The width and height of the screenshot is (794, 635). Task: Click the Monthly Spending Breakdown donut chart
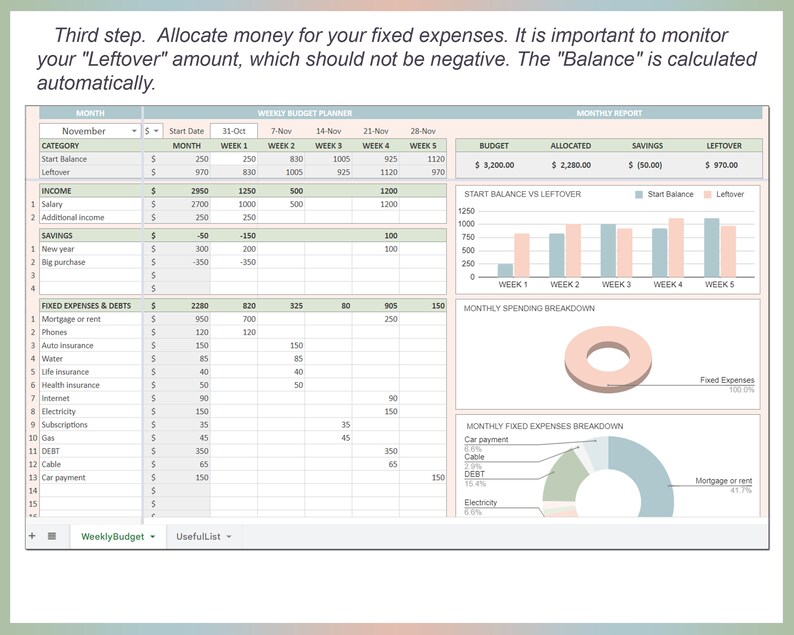[608, 359]
